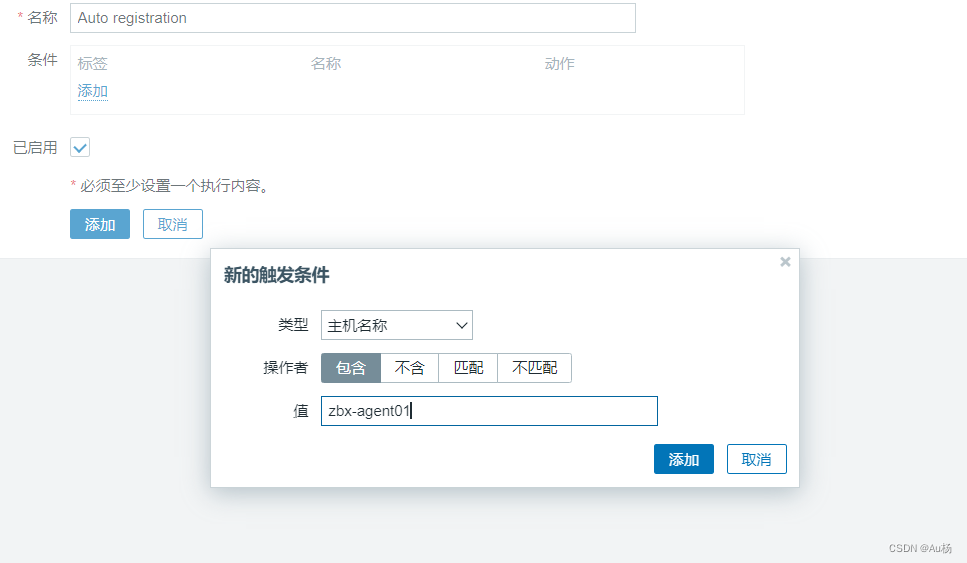
Task: Click 添加 button in the dialog
Action: [x=683, y=459]
